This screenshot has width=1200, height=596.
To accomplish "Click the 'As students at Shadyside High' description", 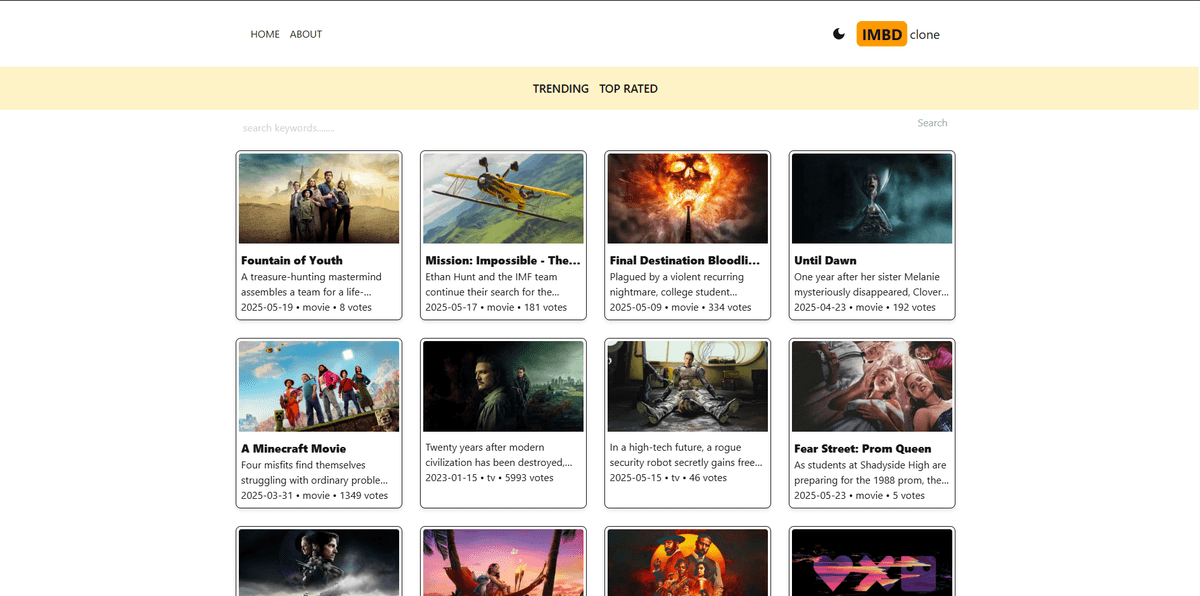I will tap(871, 472).
